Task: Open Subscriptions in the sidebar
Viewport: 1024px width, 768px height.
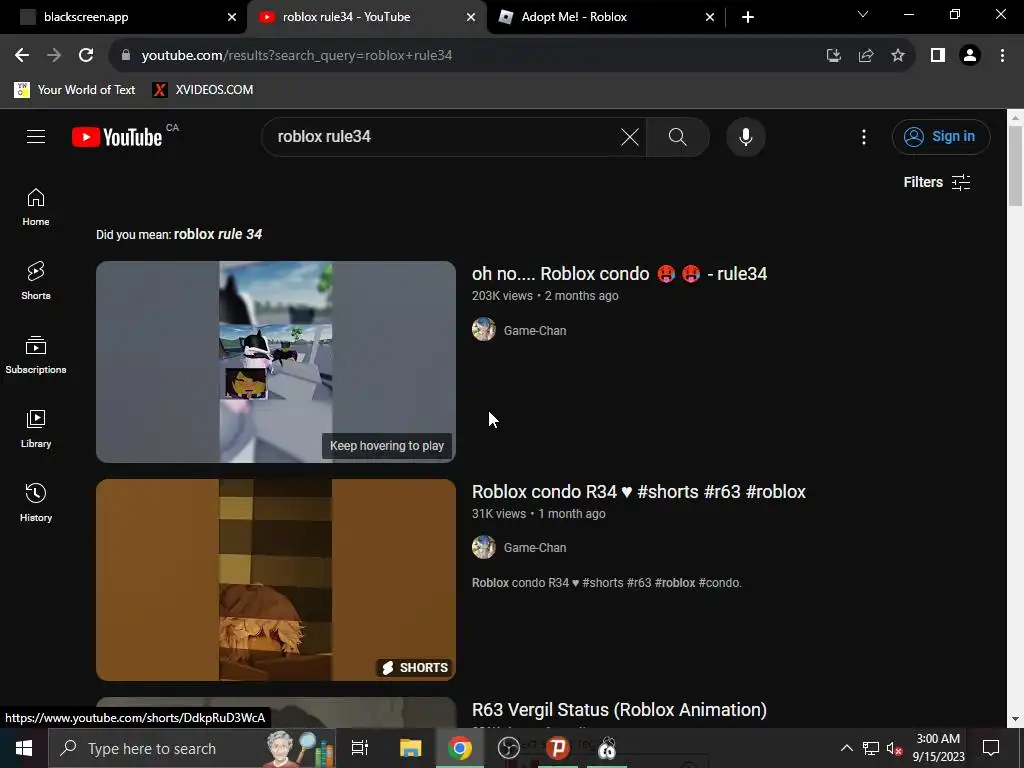Action: pyautogui.click(x=36, y=355)
